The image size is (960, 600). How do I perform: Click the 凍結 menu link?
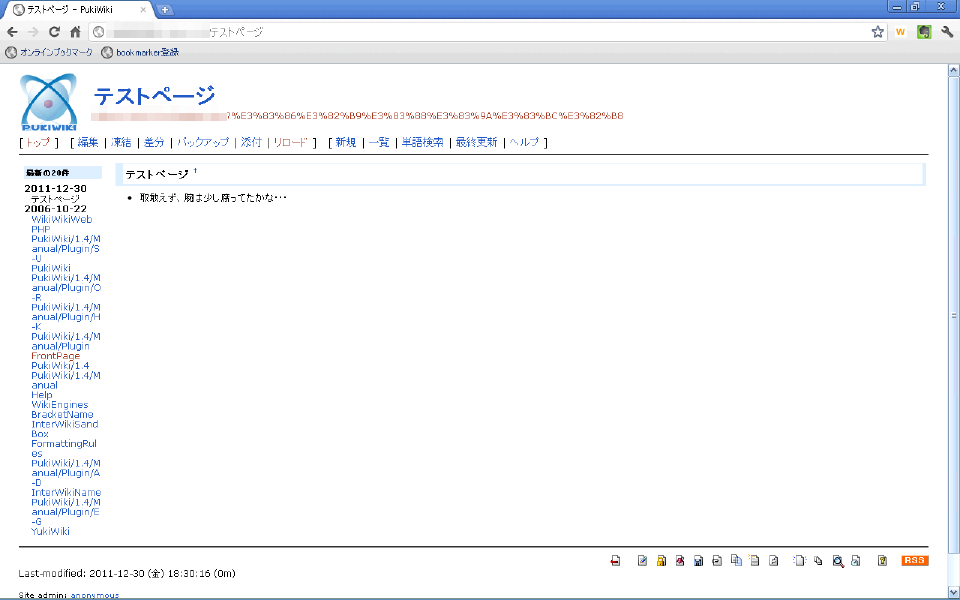[121, 142]
